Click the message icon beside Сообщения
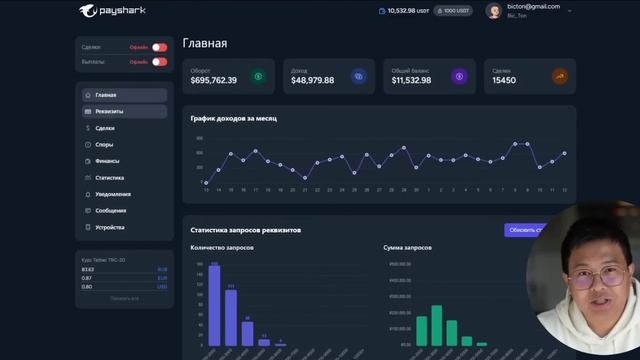Screen dimensions: 640x360 (88, 211)
